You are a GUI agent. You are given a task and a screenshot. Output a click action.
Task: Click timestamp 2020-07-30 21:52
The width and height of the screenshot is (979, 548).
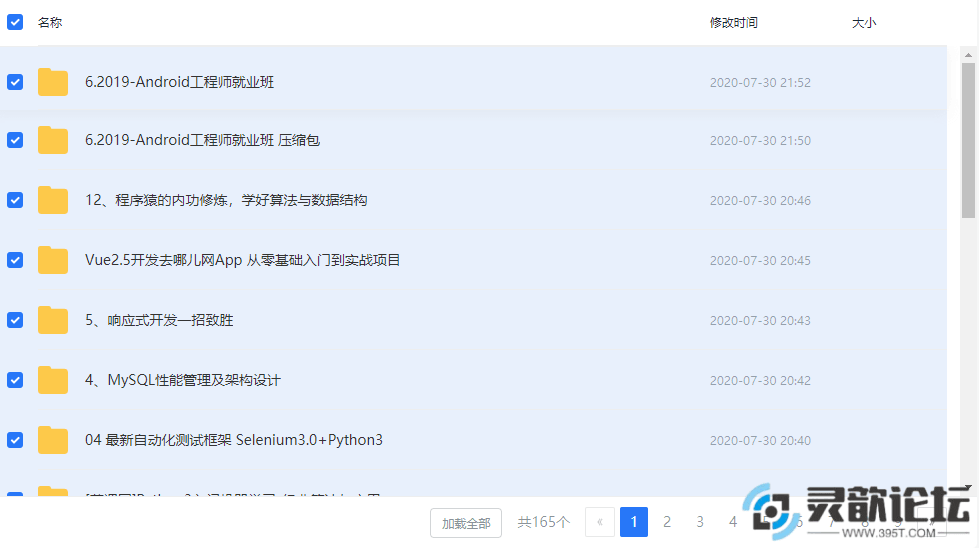760,82
